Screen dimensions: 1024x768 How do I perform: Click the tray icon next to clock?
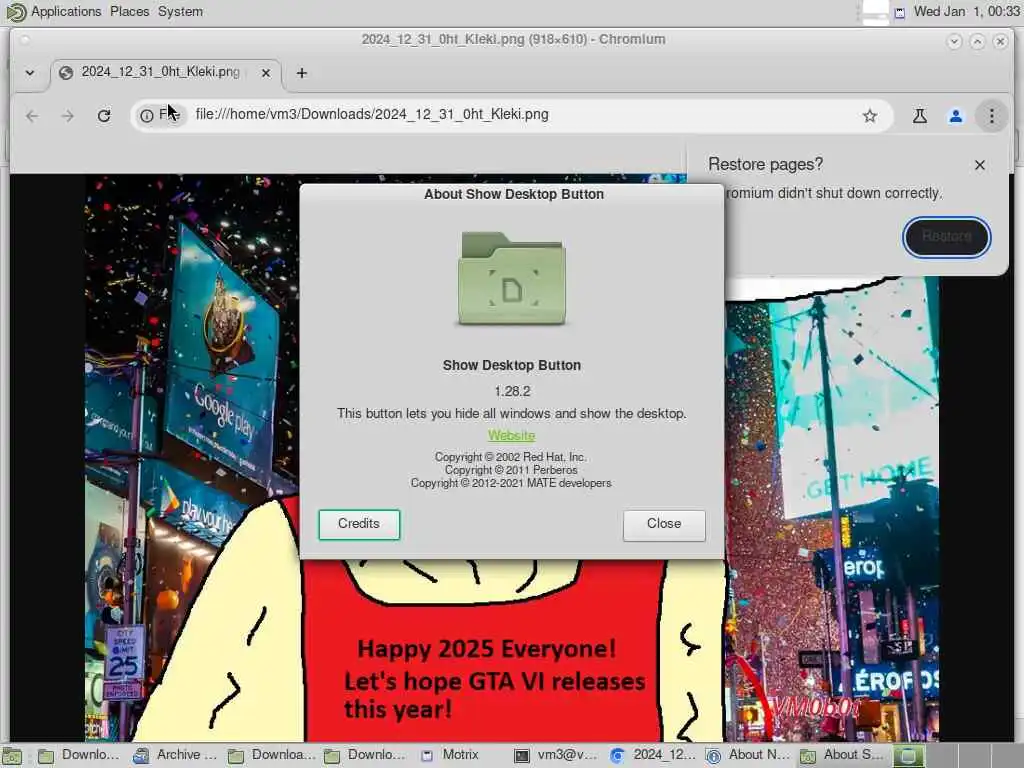(900, 12)
